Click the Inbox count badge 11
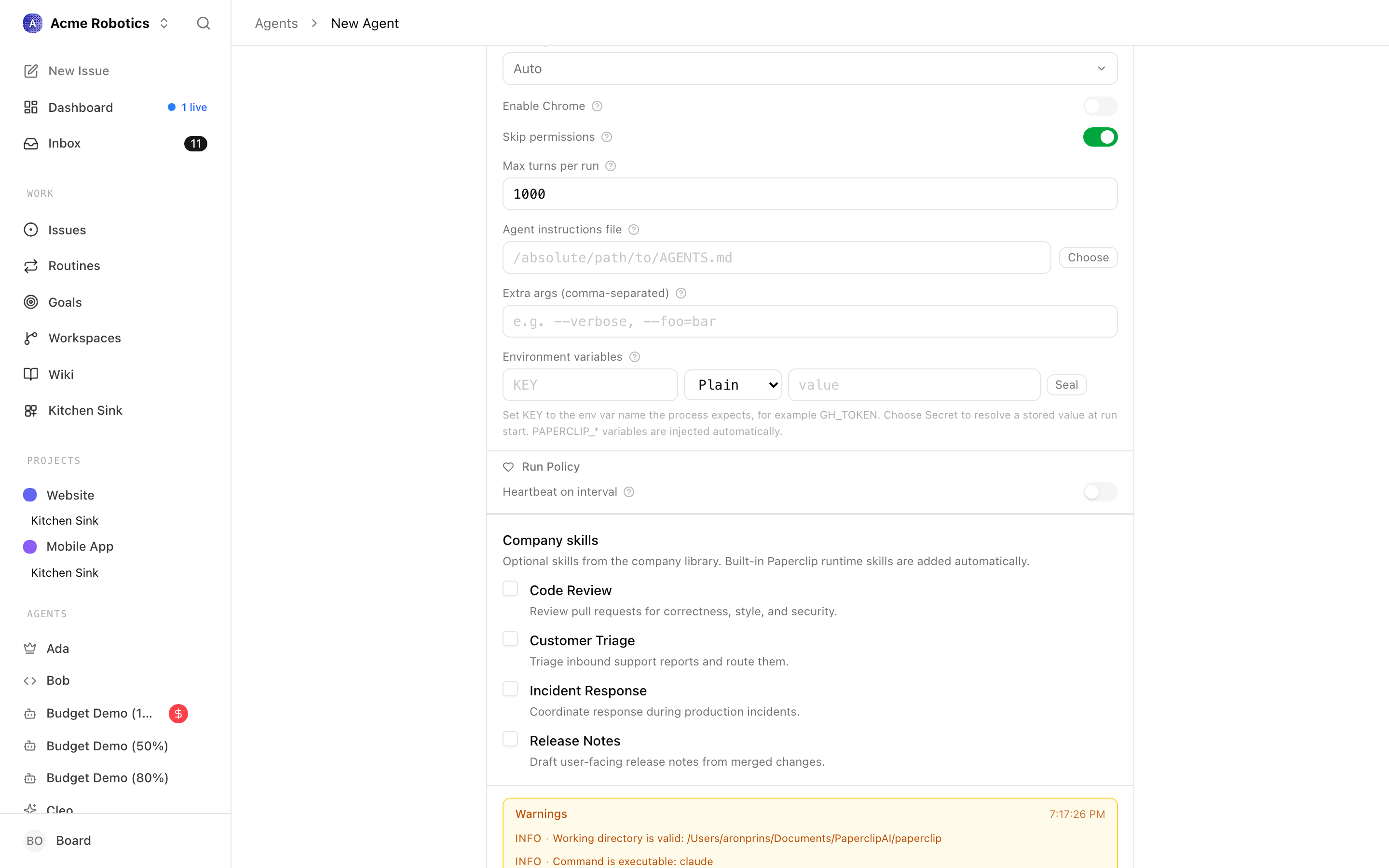This screenshot has width=1389, height=868. (196, 144)
